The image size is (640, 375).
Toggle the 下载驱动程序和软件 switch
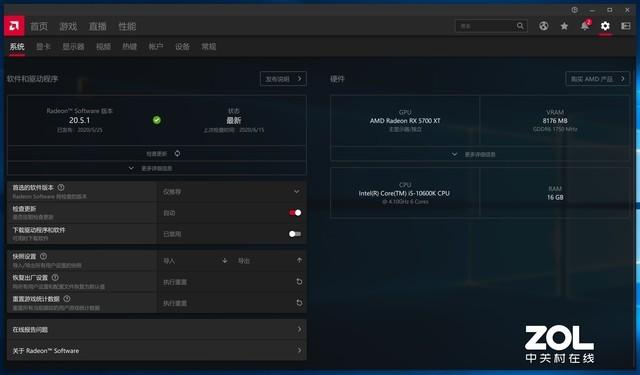tap(295, 234)
